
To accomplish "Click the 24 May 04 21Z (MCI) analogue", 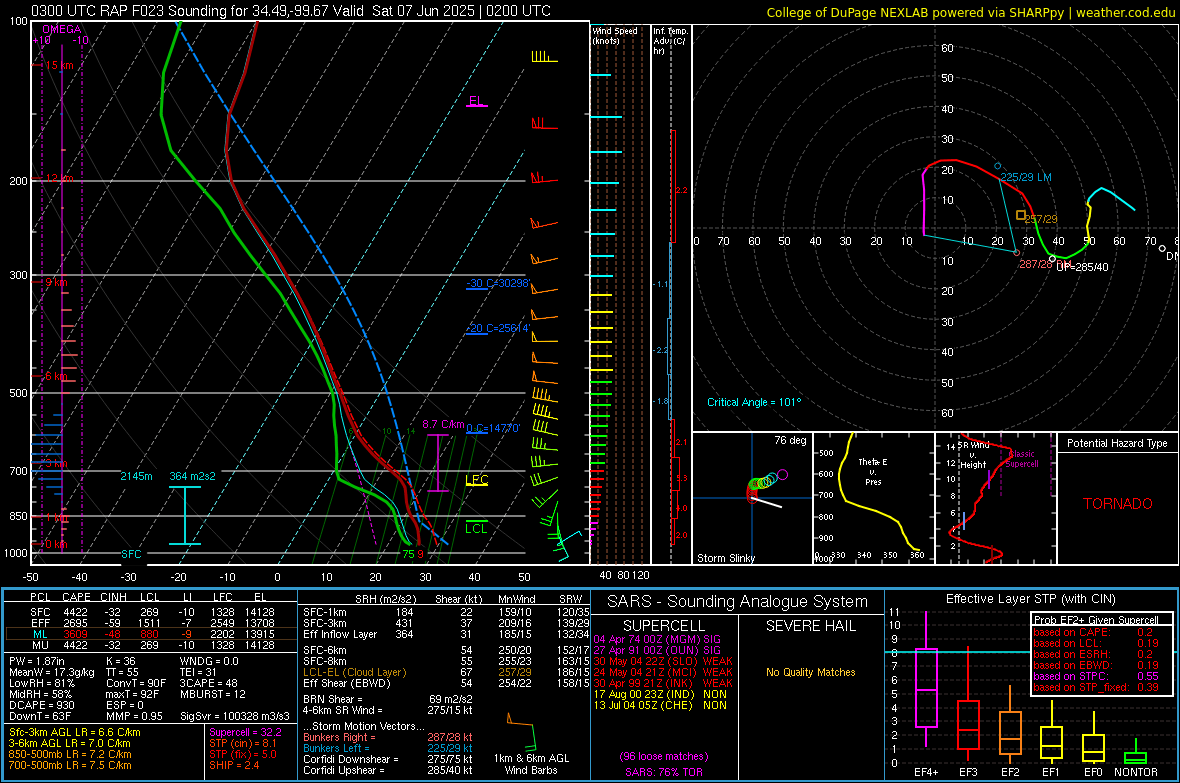I will pyautogui.click(x=661, y=672).
